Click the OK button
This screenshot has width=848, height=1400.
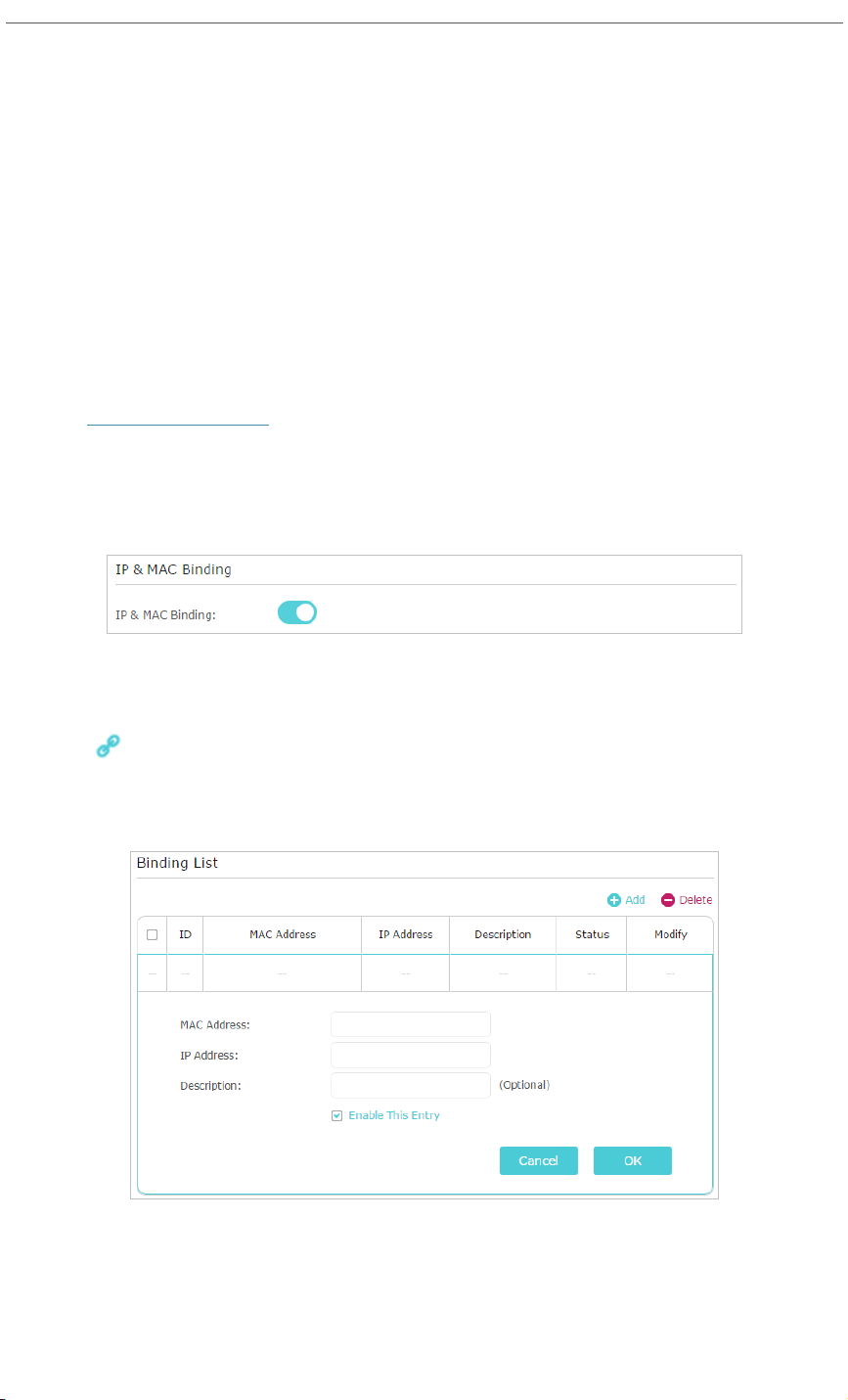tap(633, 1160)
